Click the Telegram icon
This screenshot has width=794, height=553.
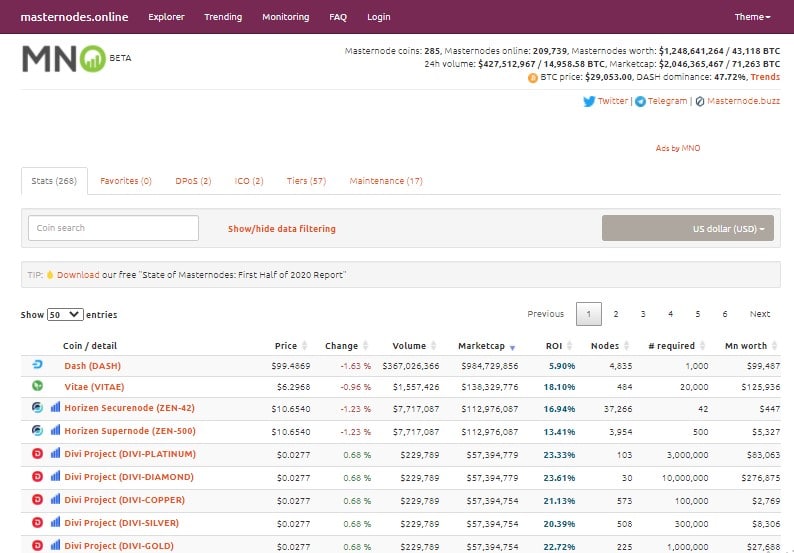641,101
